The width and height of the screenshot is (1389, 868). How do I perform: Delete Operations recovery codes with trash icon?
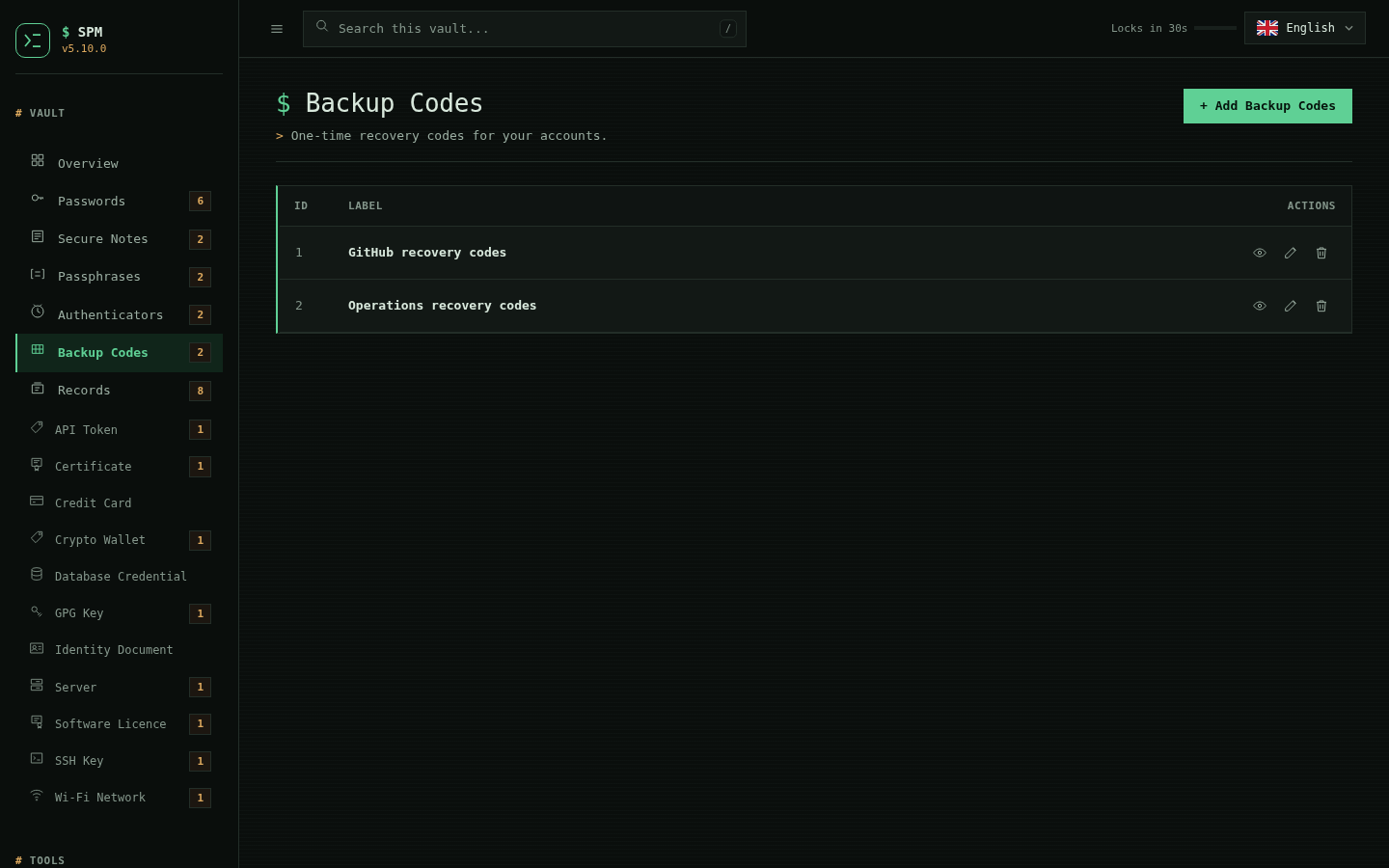pyautogui.click(x=1321, y=306)
